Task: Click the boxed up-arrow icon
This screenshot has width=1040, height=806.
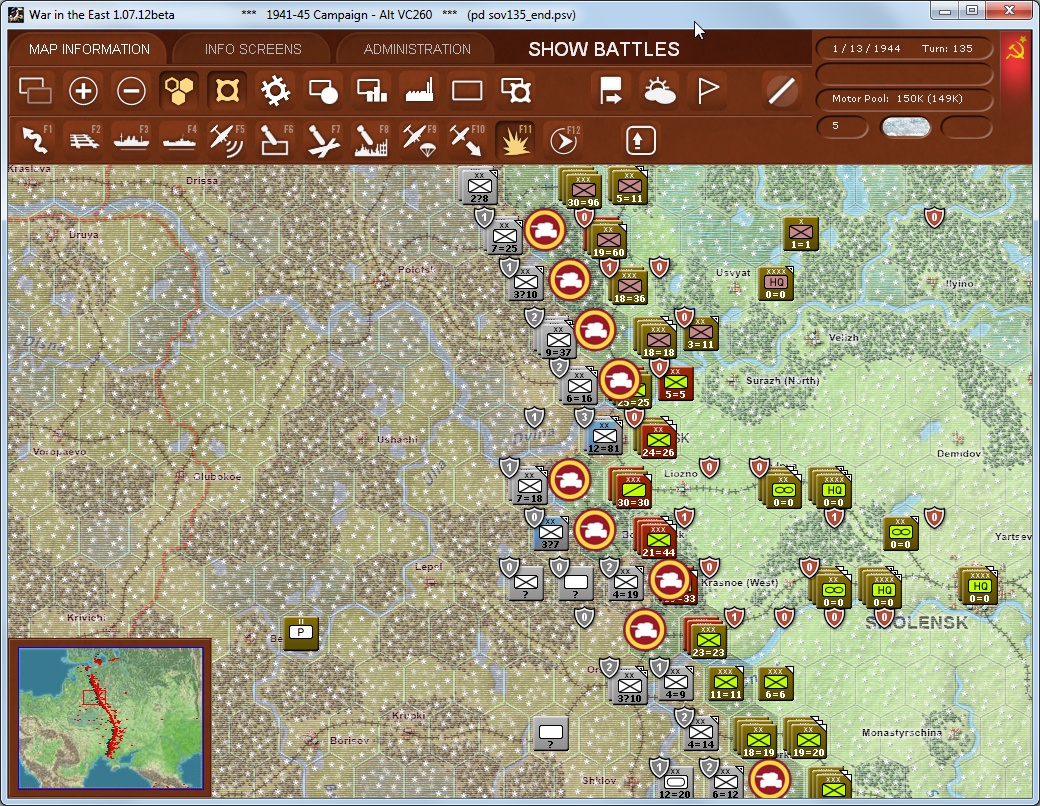Action: [640, 140]
